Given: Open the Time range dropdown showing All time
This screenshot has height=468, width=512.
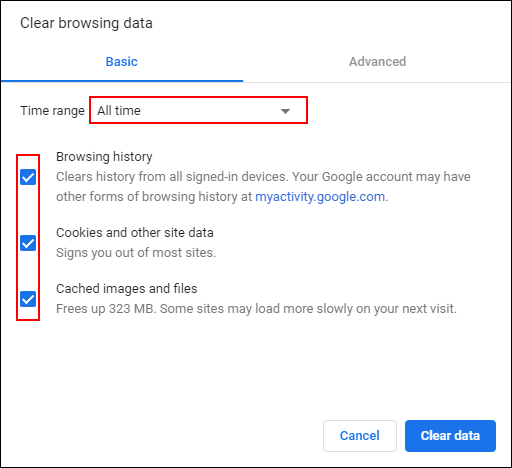Looking at the screenshot, I should [198, 110].
